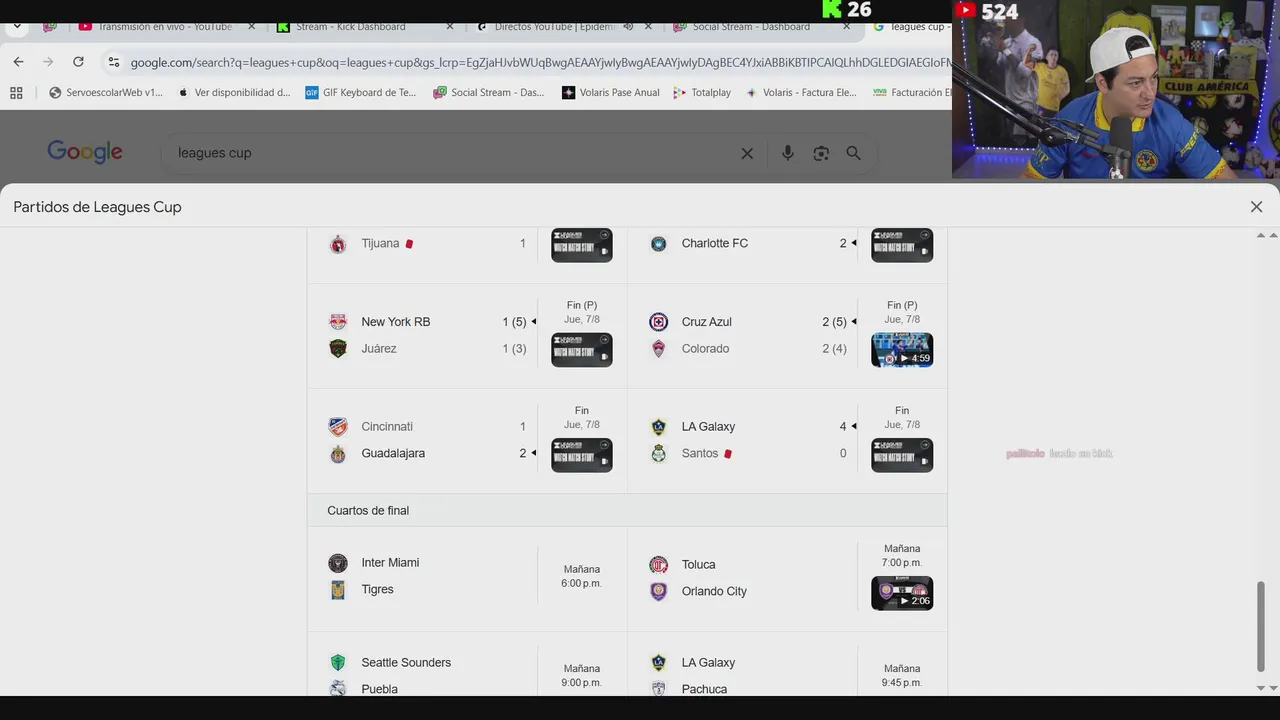Viewport: 1280px width, 720px height.
Task: Clear the search with the X icon
Action: [x=747, y=153]
